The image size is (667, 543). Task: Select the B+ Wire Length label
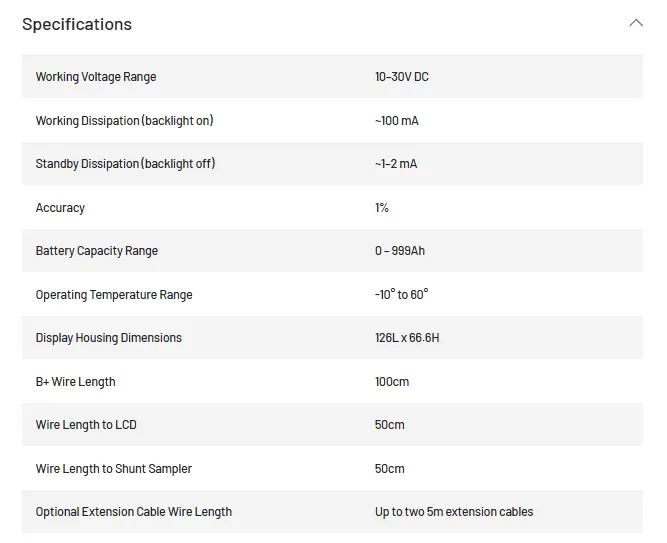pyautogui.click(x=75, y=382)
